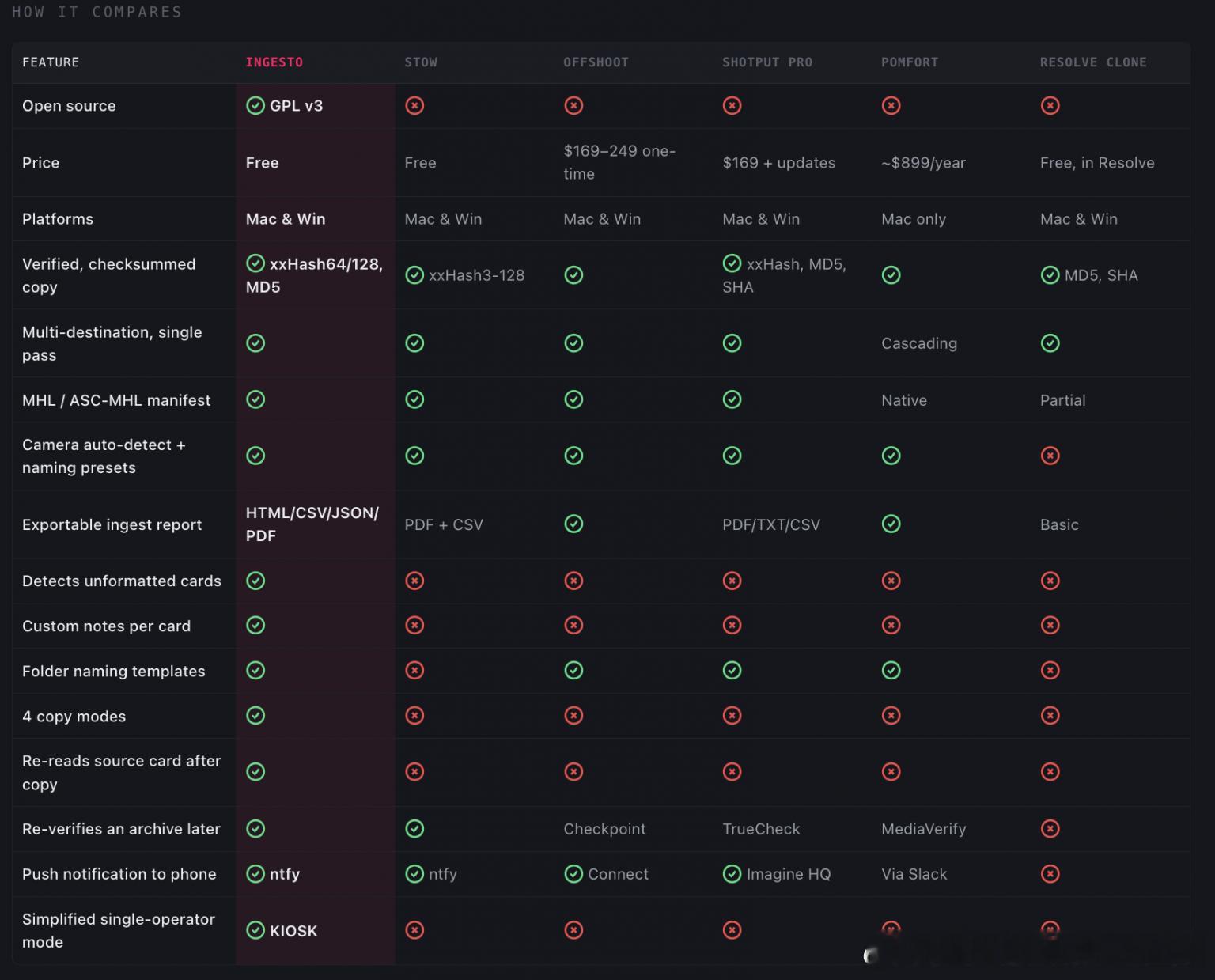Select Resolve Clone's Multi-destination check mark
Viewport: 1215px width, 980px height.
tap(1050, 343)
